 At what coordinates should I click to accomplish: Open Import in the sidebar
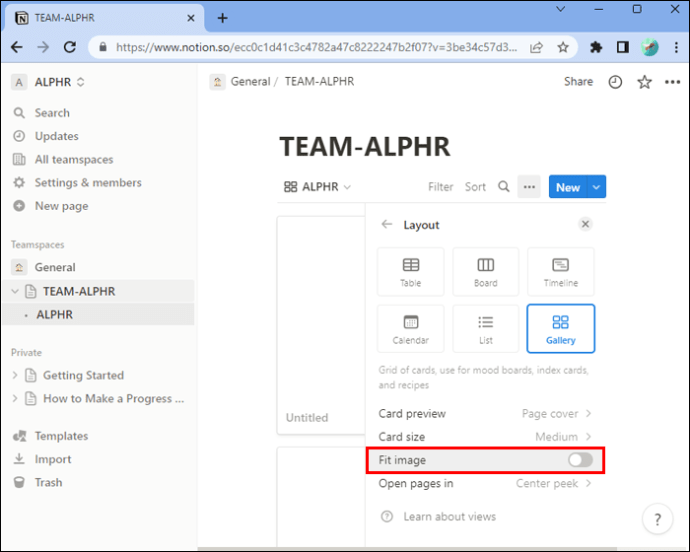(x=53, y=459)
